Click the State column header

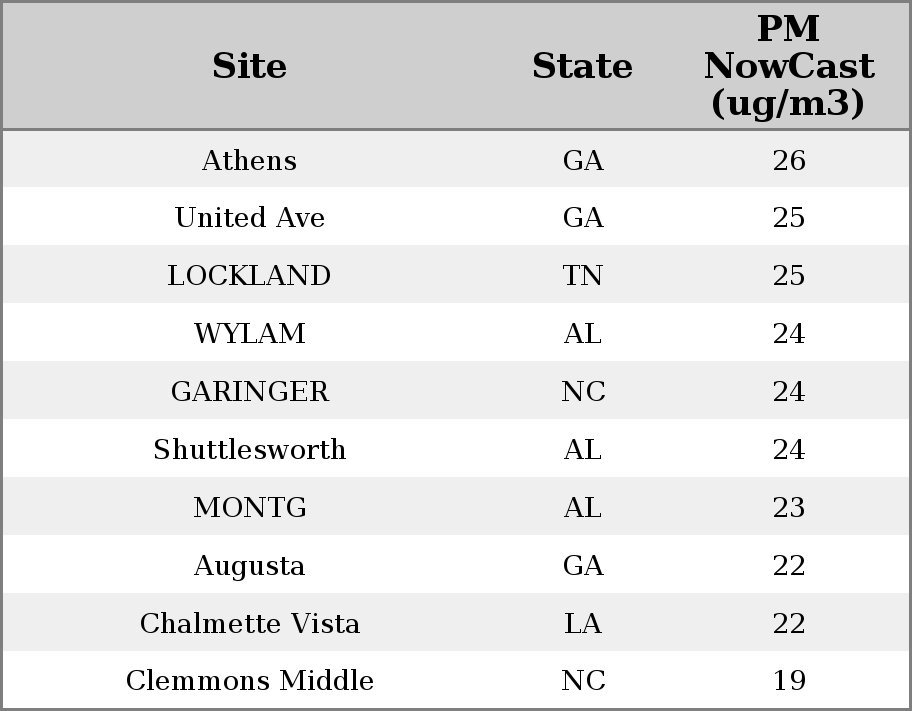582,66
